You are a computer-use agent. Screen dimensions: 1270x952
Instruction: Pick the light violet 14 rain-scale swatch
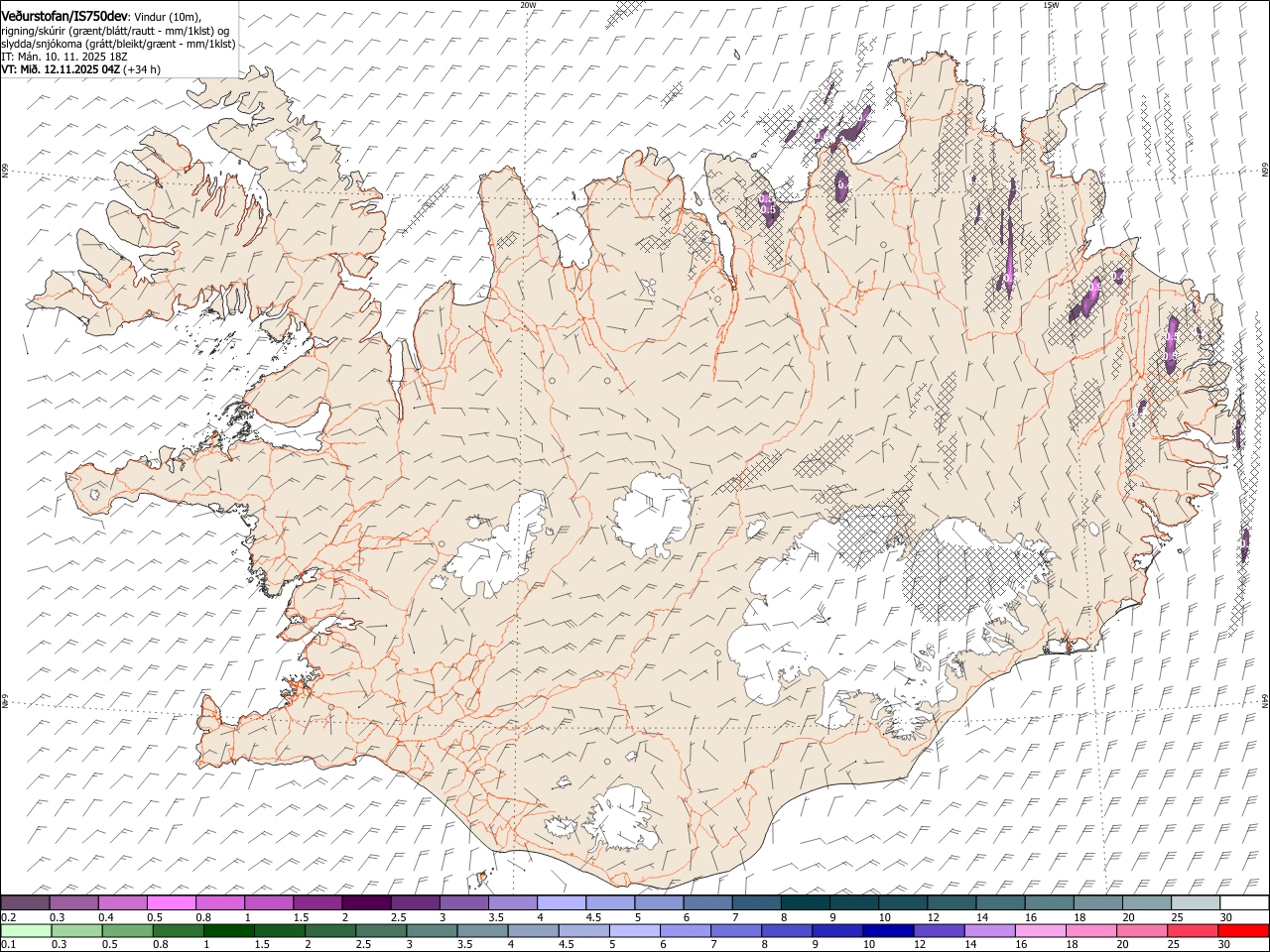(x=989, y=930)
